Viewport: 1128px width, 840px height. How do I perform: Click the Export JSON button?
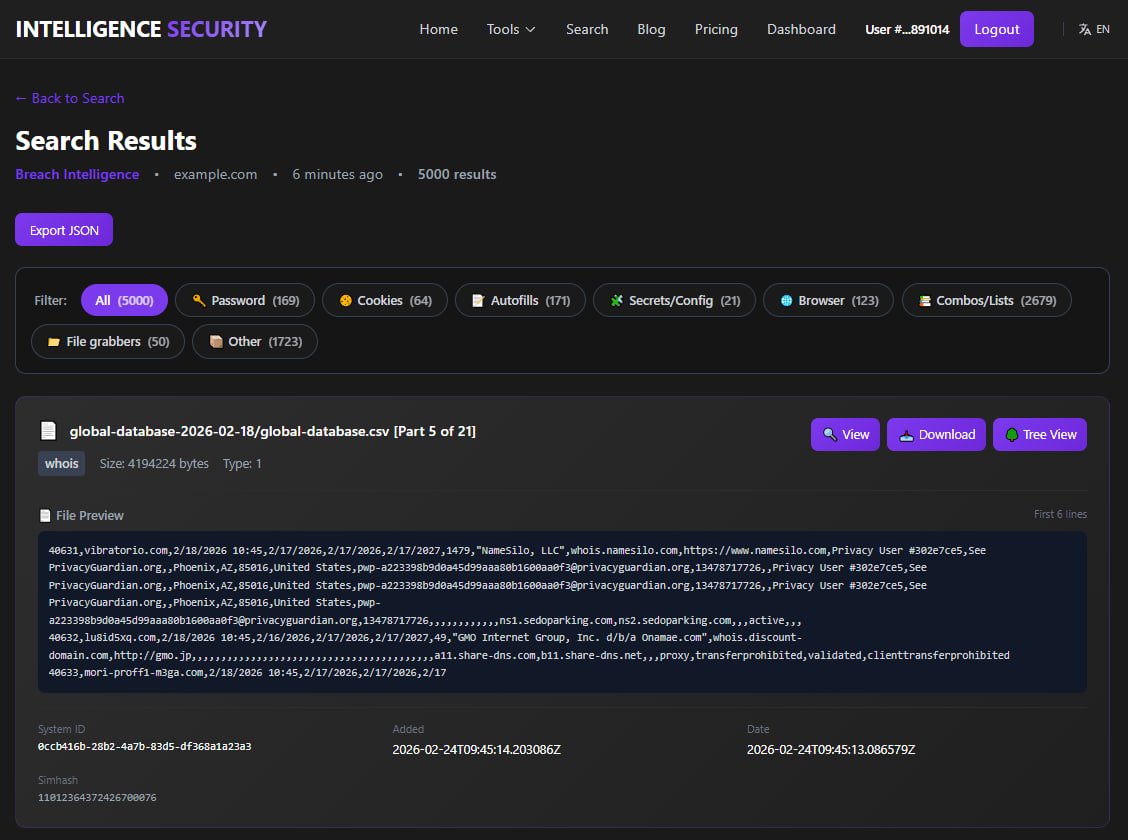[x=63, y=229]
